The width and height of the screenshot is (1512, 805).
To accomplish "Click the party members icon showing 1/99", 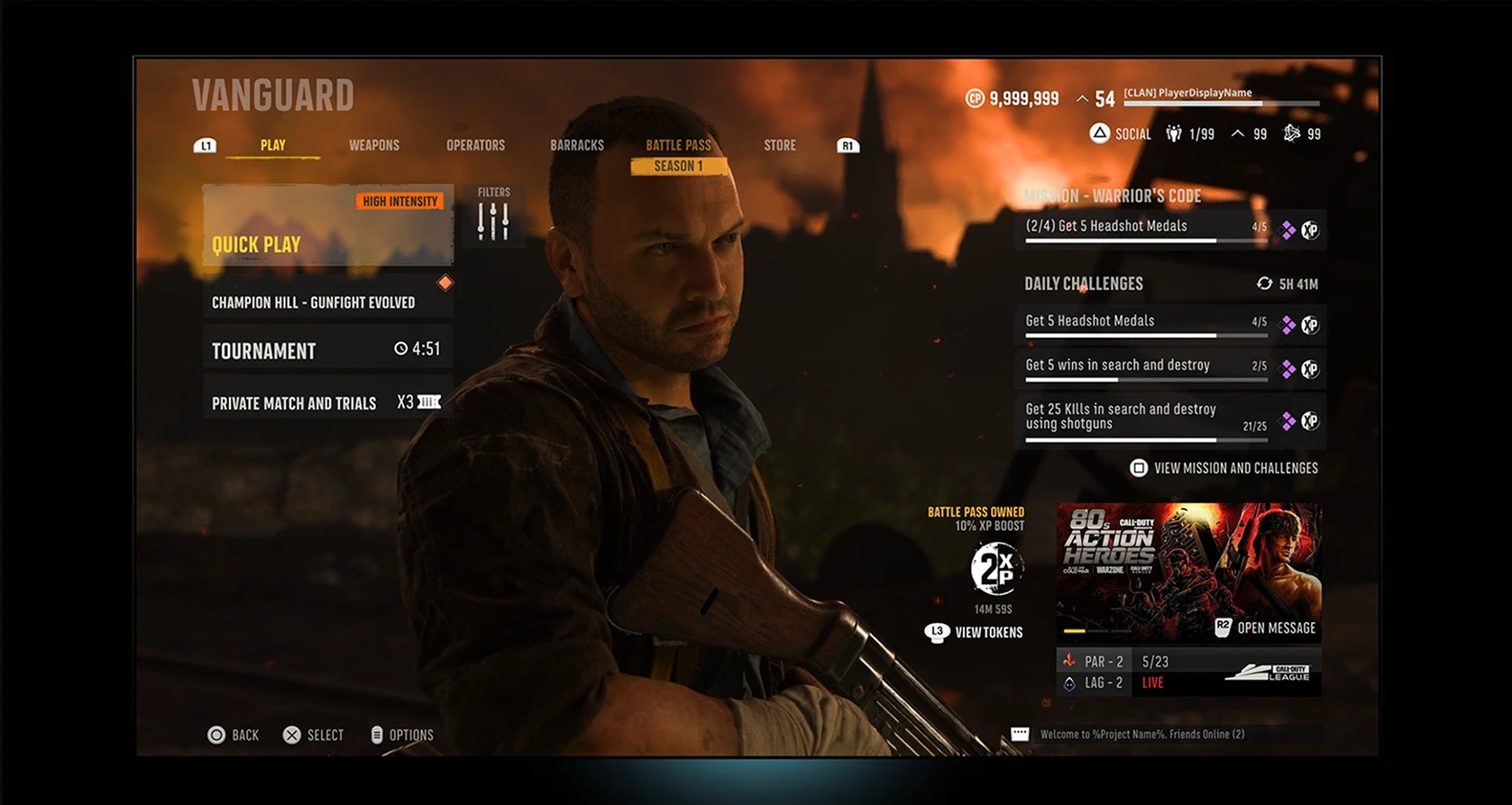I will [x=1173, y=133].
